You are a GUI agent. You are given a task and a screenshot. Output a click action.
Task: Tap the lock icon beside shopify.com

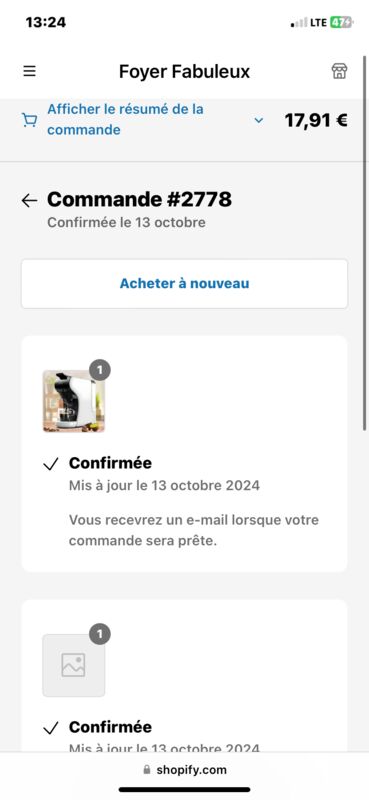coord(147,769)
